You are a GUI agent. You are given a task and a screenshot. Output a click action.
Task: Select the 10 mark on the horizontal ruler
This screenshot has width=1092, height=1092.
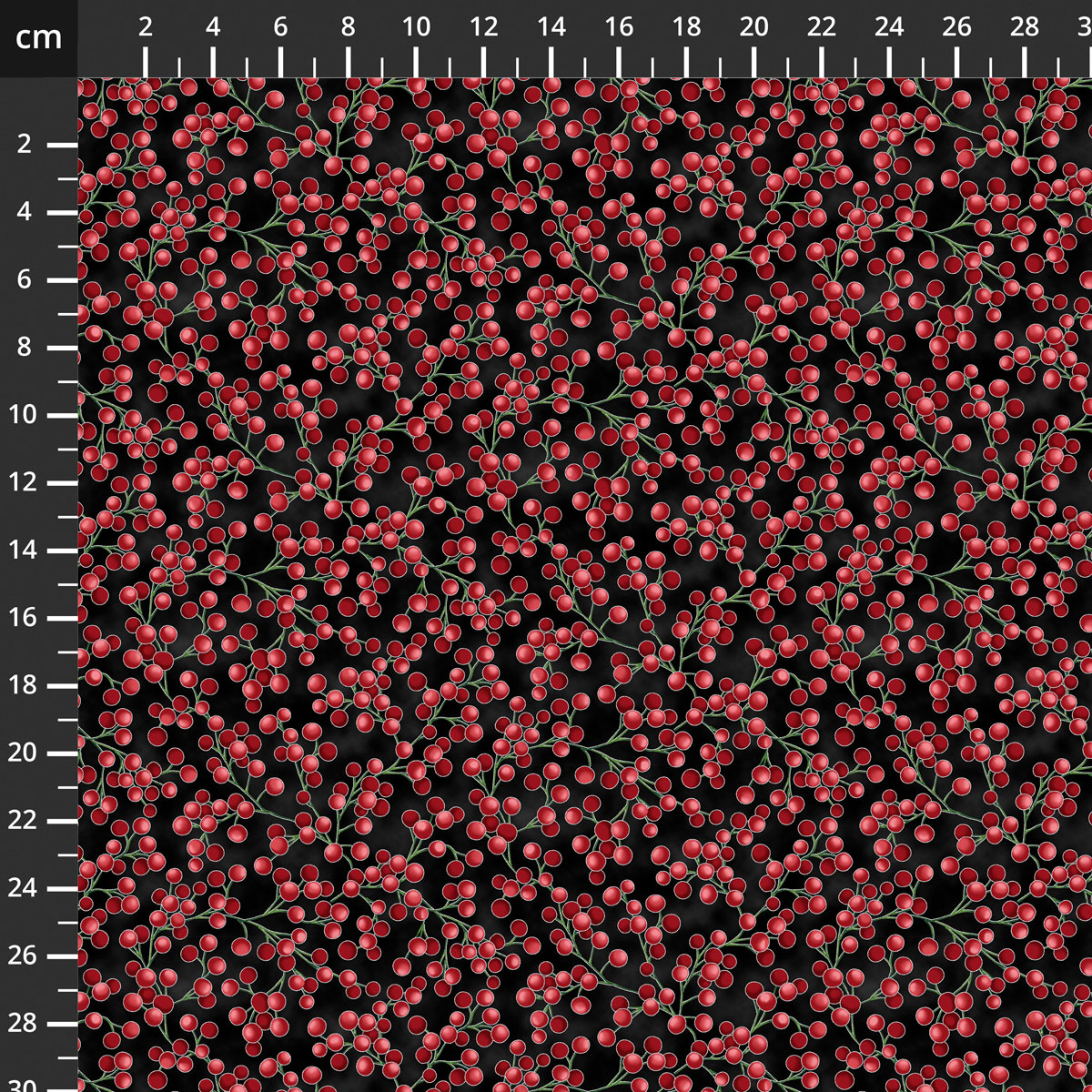coord(416,27)
